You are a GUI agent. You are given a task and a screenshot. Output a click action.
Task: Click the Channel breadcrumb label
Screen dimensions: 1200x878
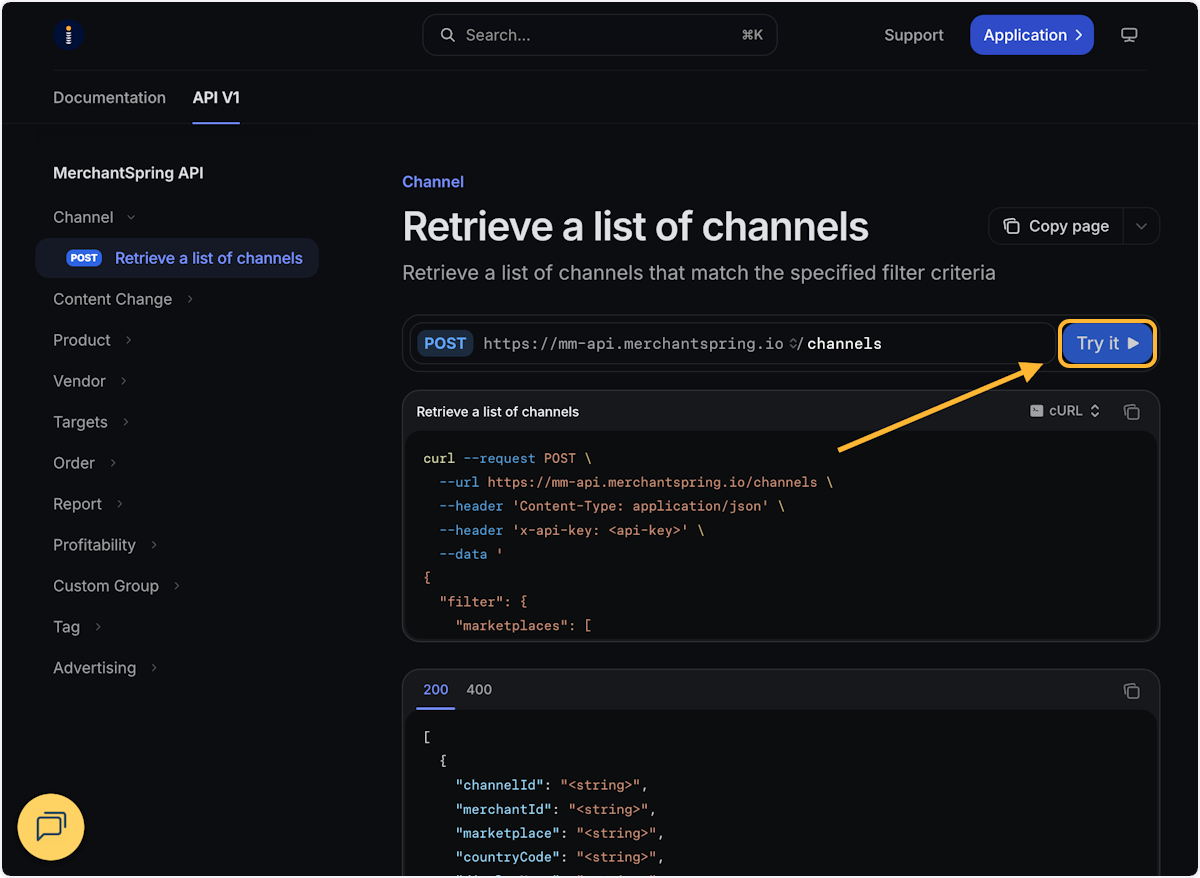(x=433, y=181)
